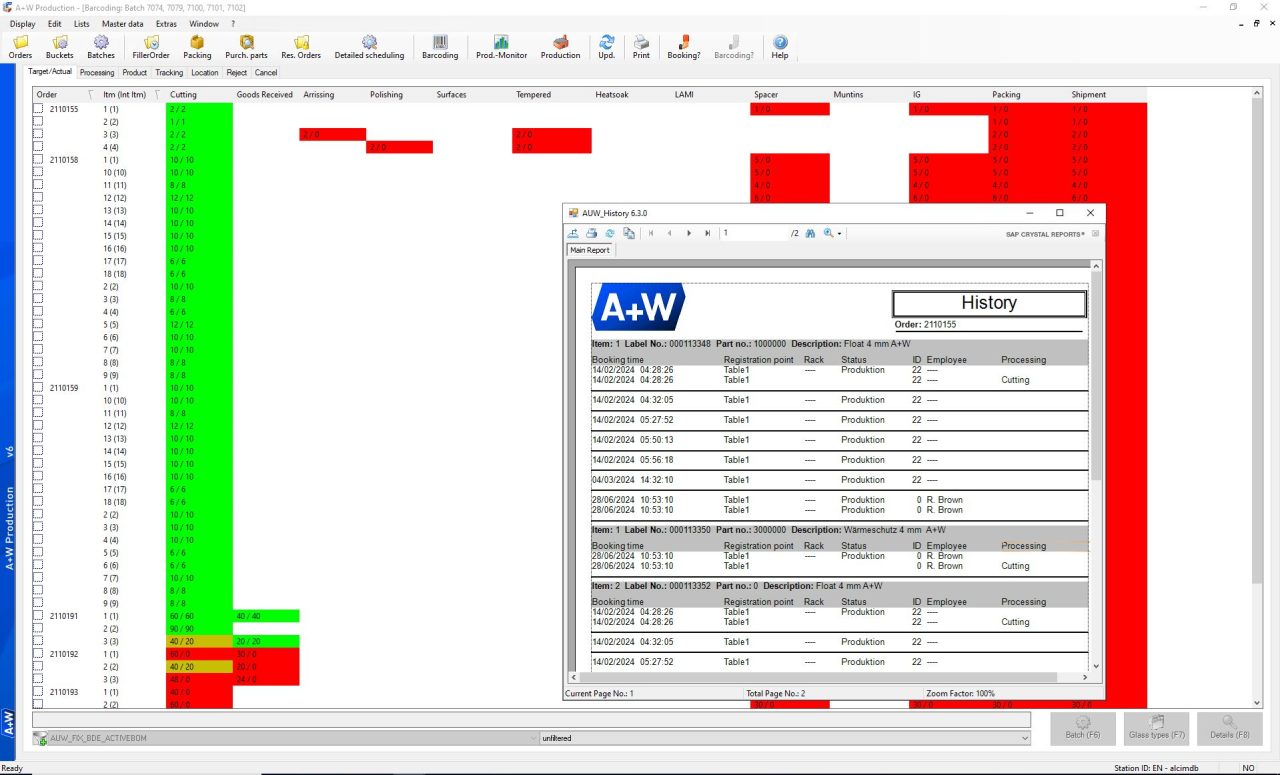The image size is (1280, 775).
Task: Open the Master data menu
Action: click(x=122, y=23)
